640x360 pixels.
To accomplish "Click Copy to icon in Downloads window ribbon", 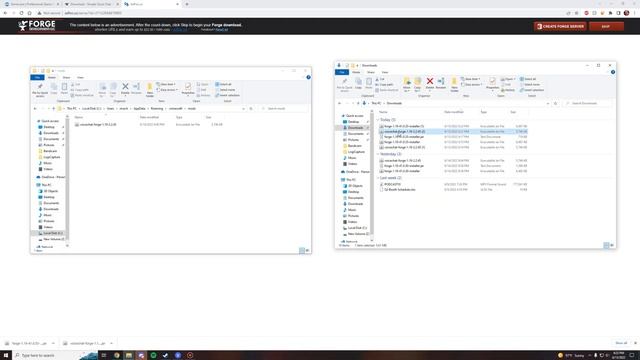I will pyautogui.click(x=418, y=84).
